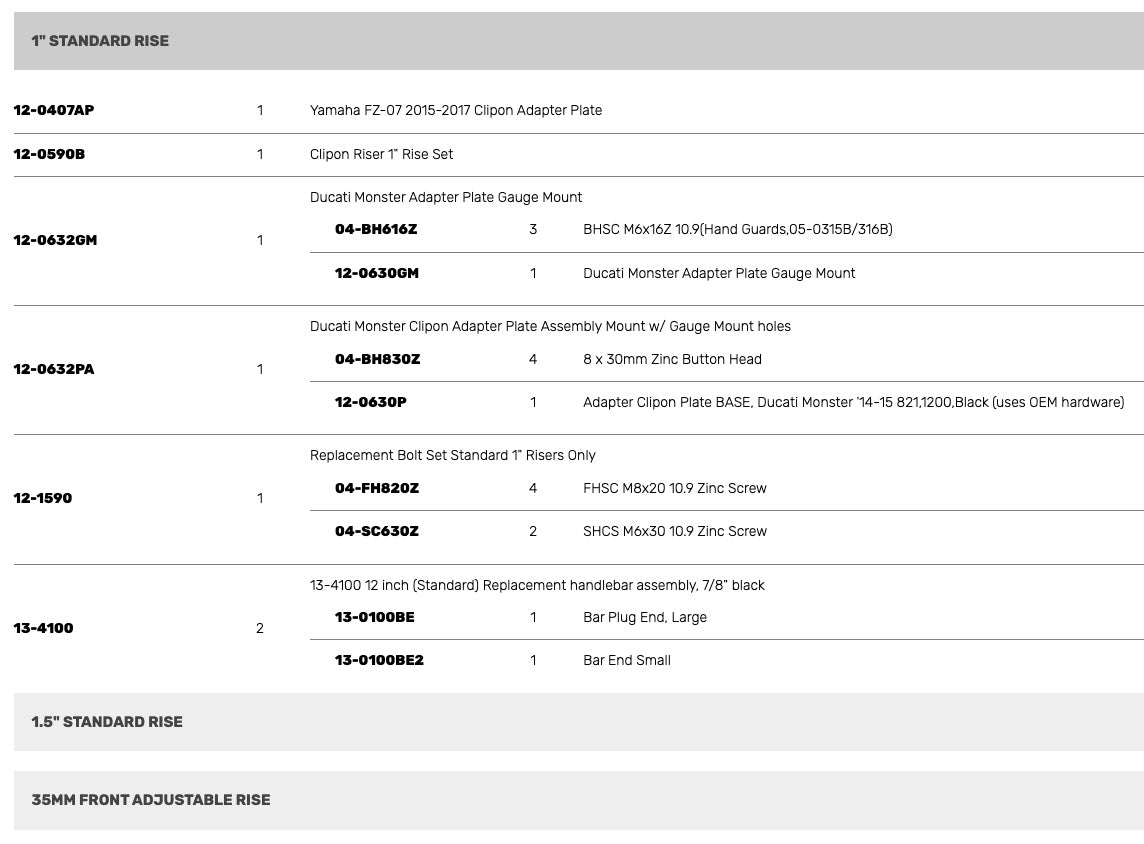Select screw part 04-SC630Z
The width and height of the screenshot is (1144, 844).
(377, 531)
